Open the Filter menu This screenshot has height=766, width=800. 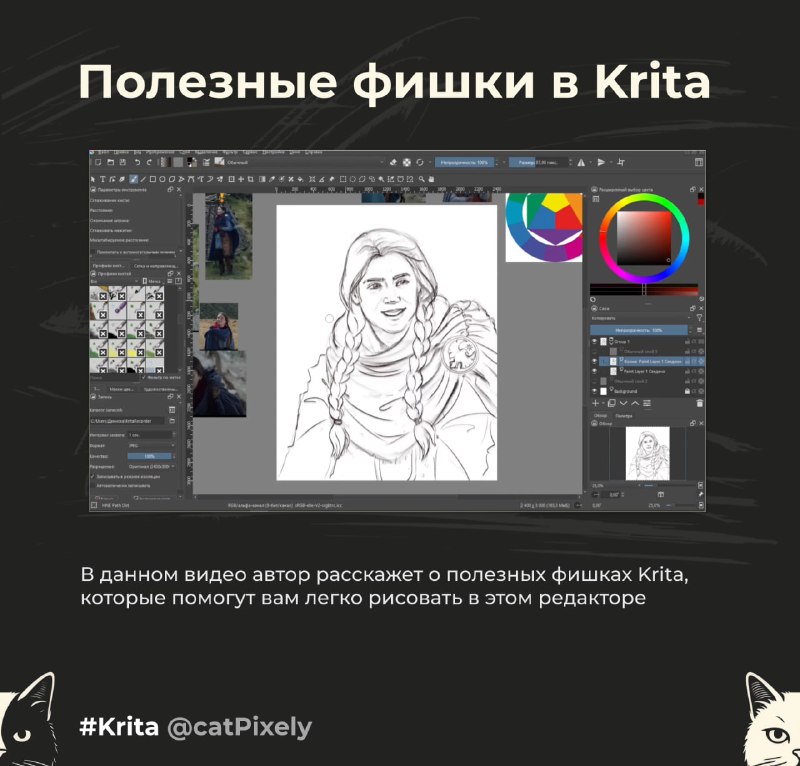point(230,152)
